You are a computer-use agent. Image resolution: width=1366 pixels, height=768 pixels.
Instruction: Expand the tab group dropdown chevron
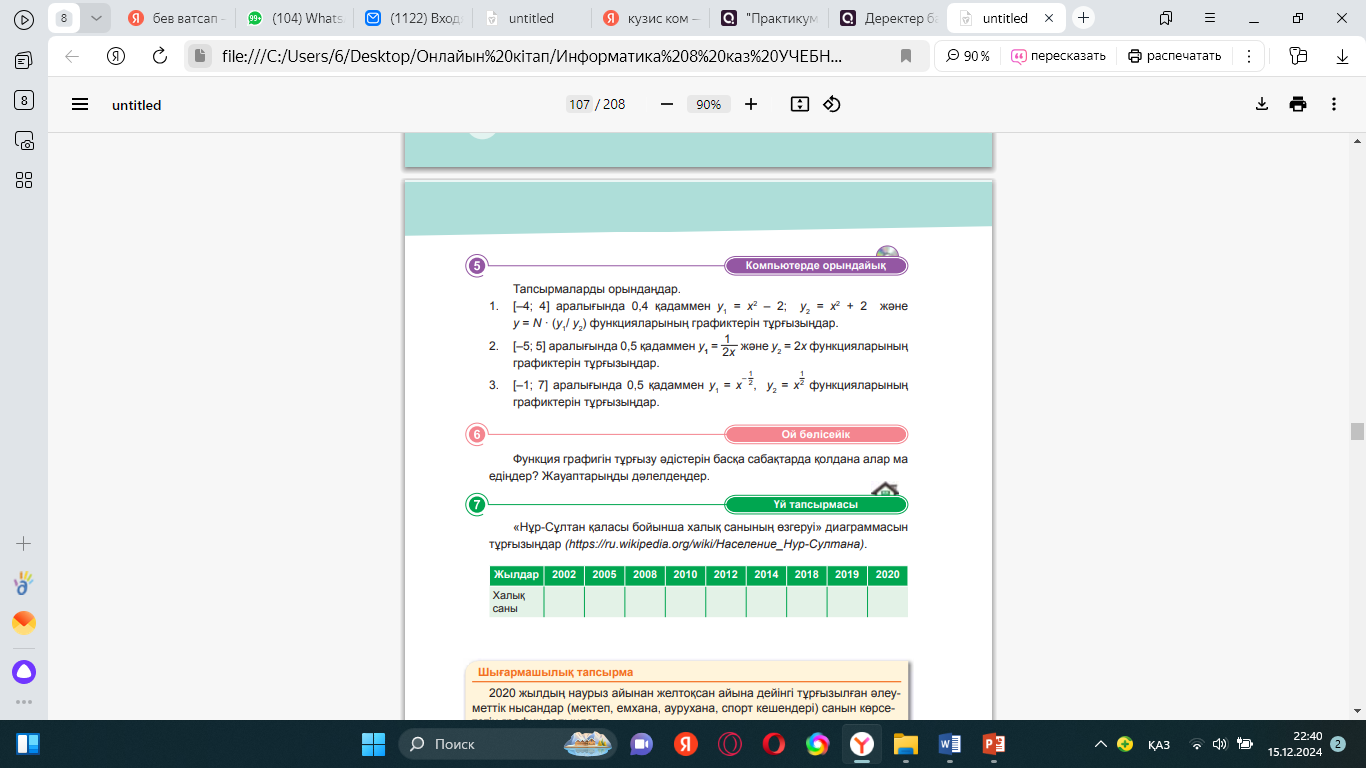coord(95,18)
